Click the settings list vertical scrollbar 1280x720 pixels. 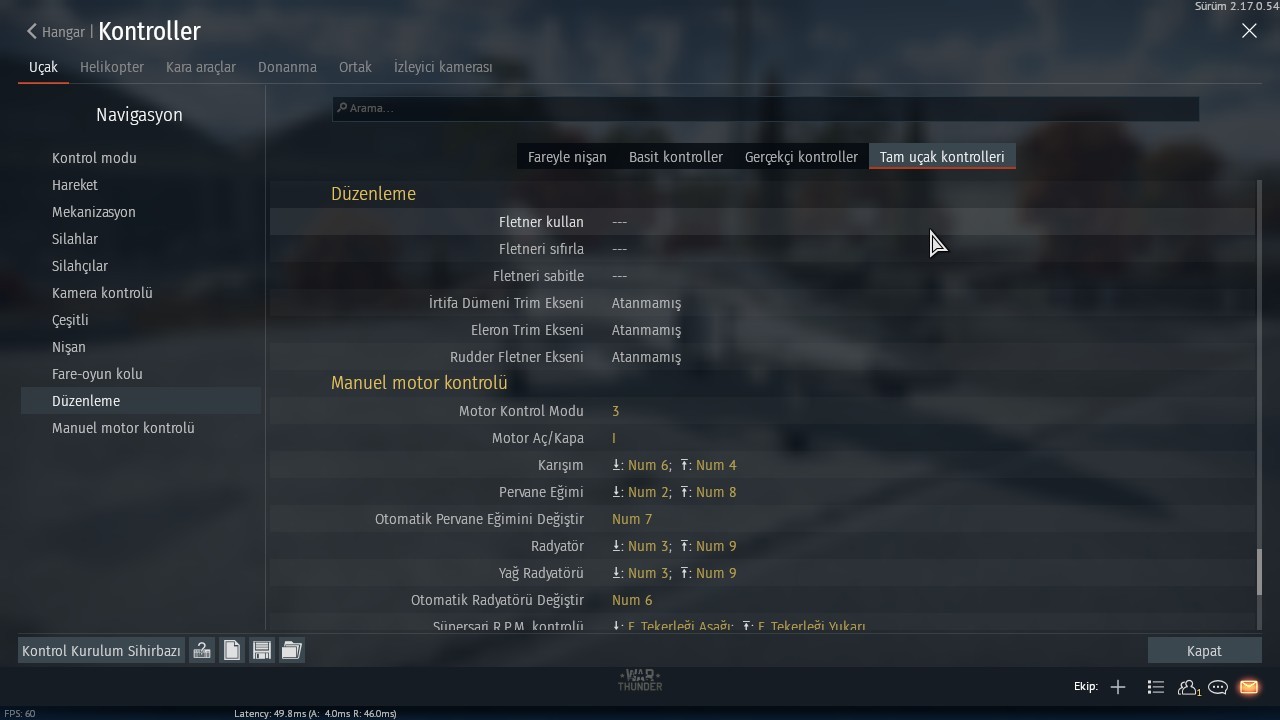(x=1259, y=404)
